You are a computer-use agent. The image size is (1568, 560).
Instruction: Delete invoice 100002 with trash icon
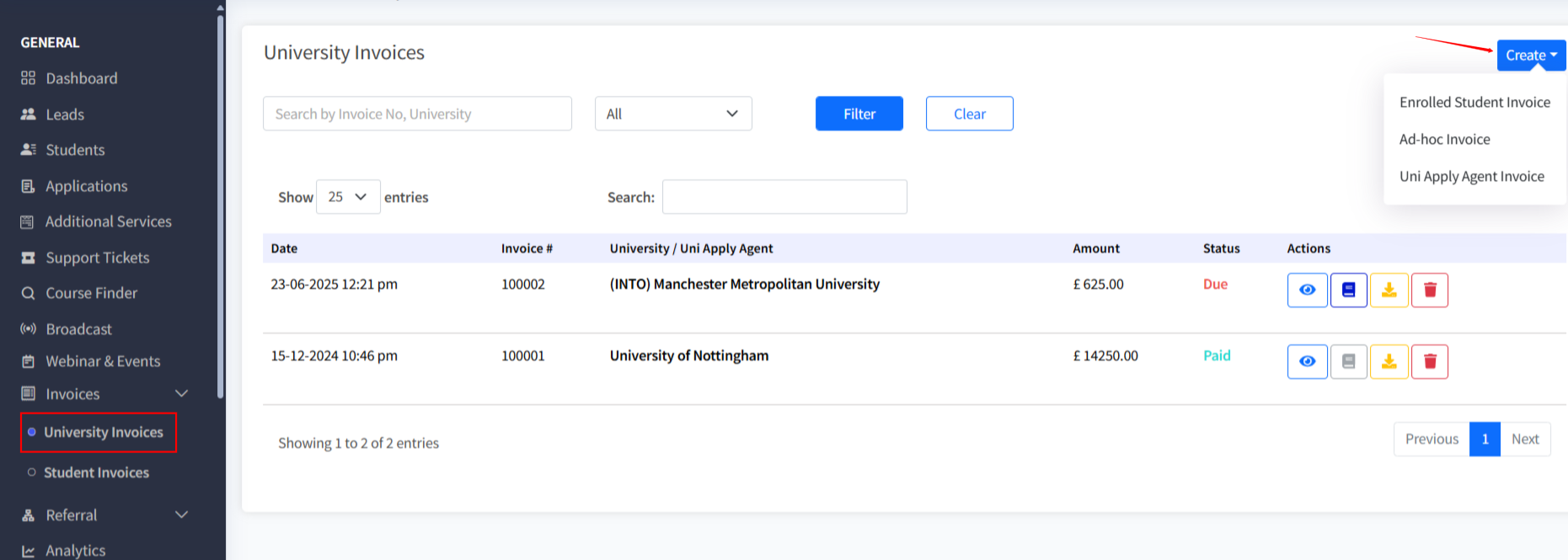[1429, 291]
